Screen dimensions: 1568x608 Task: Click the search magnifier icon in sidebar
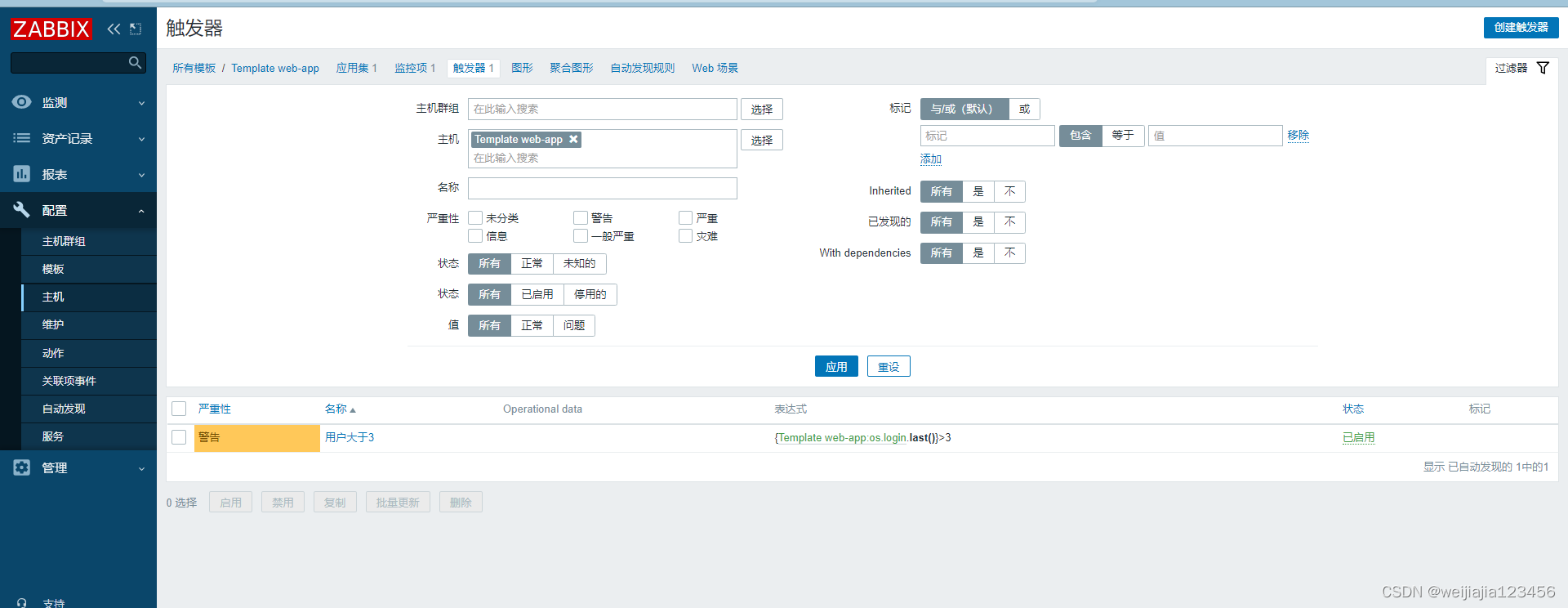135,63
